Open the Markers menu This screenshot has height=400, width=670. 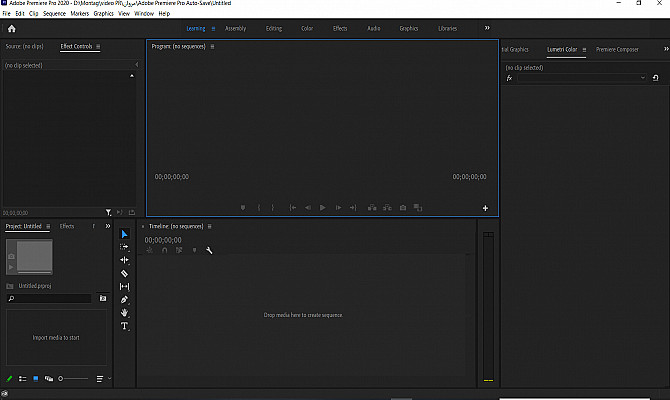coord(79,14)
